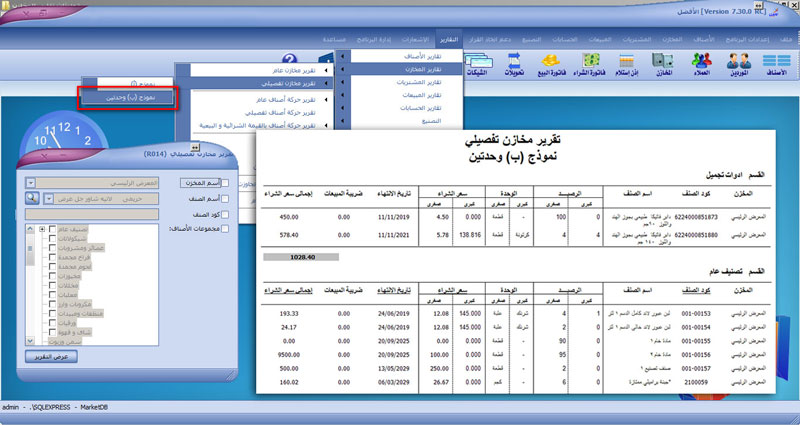Check the تصنيف عام tree item box
Image resolution: width=800 pixels, height=425 pixels.
pyautogui.click(x=52, y=230)
